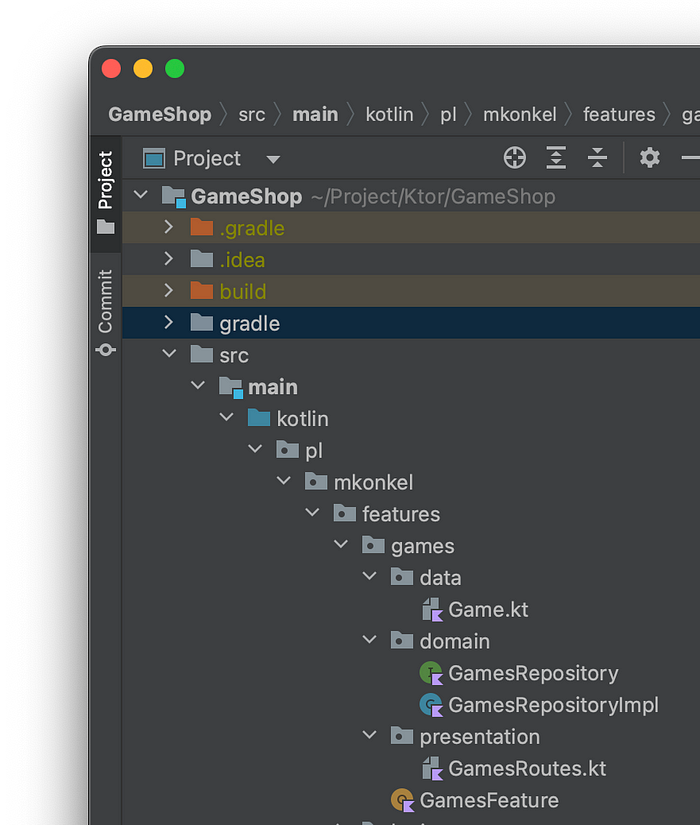Click features in the breadcrumb bar
Screen dimensions: 700x825
[x=619, y=114]
